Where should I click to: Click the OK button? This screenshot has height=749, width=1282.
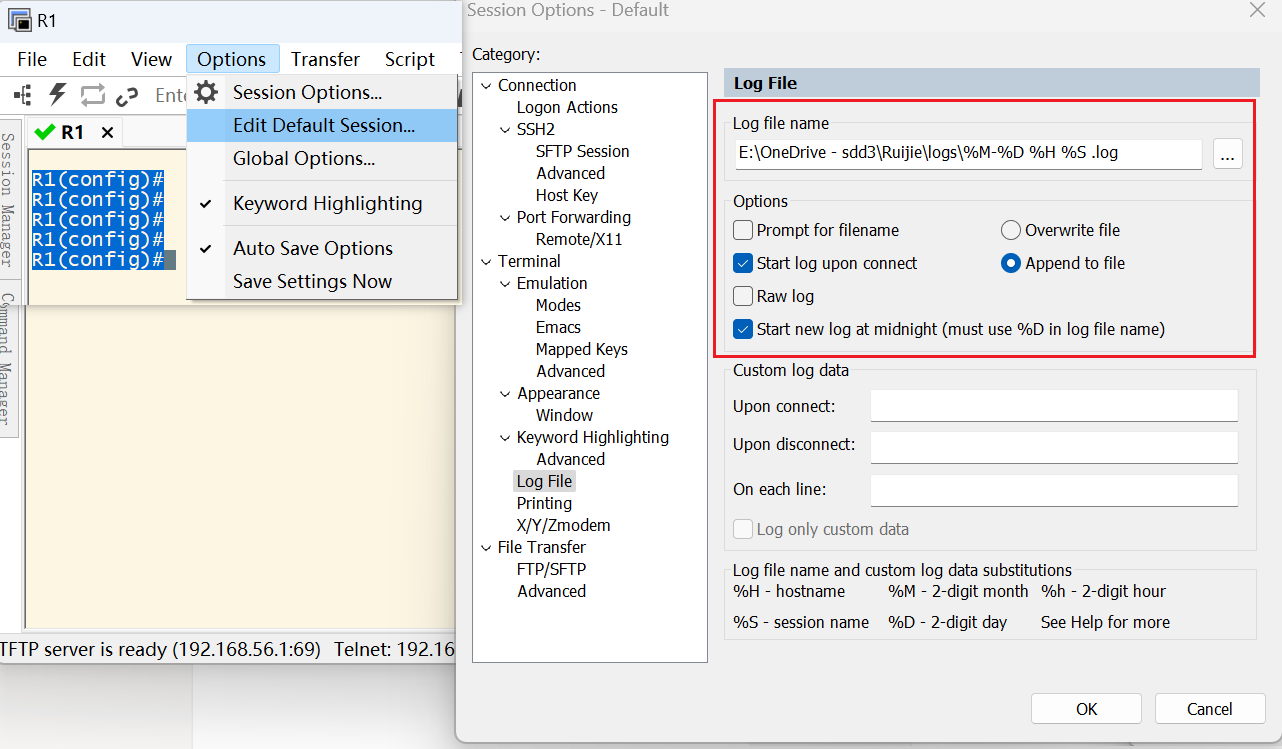[x=1087, y=709]
